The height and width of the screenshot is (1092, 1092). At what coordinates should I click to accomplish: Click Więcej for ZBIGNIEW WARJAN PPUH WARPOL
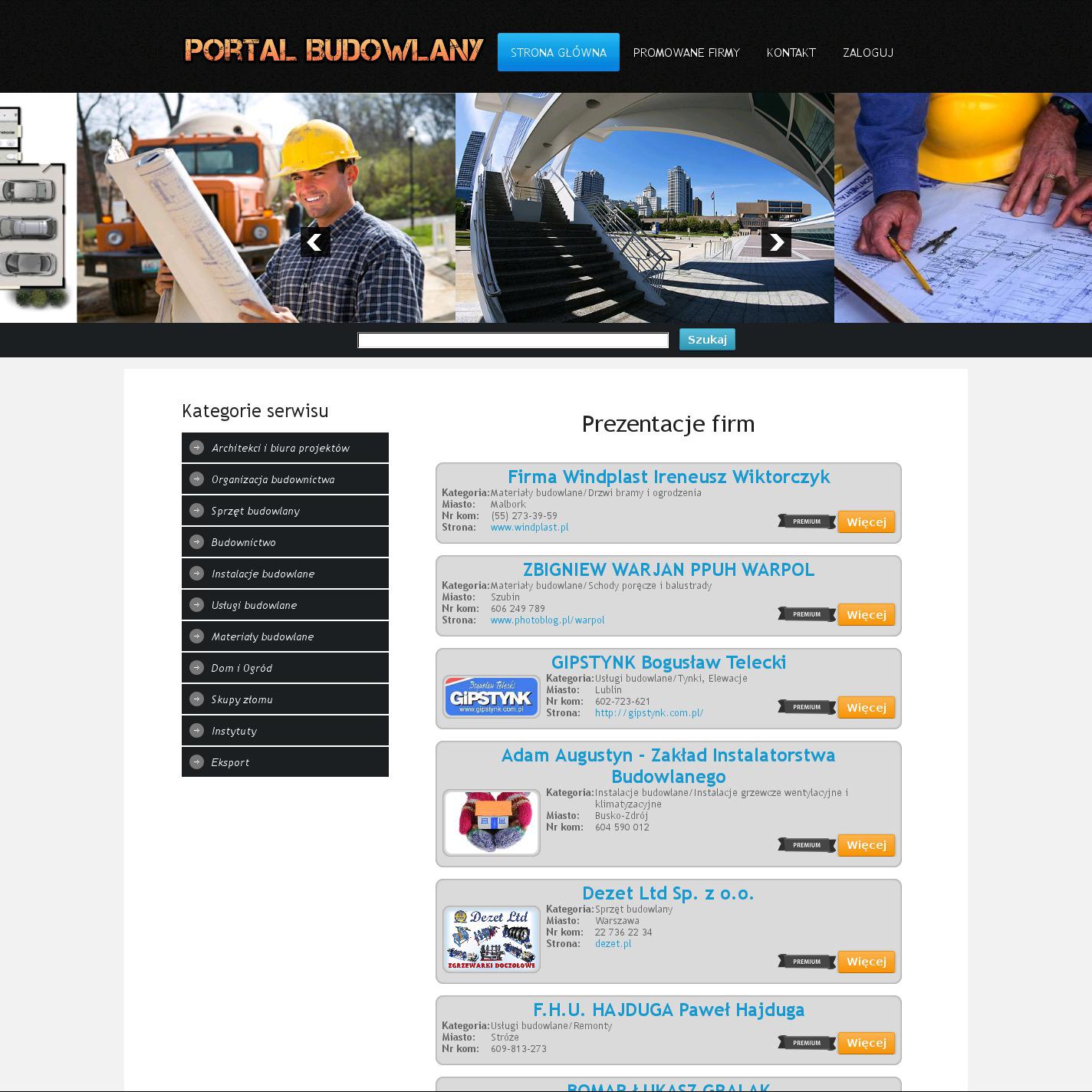[x=866, y=615]
